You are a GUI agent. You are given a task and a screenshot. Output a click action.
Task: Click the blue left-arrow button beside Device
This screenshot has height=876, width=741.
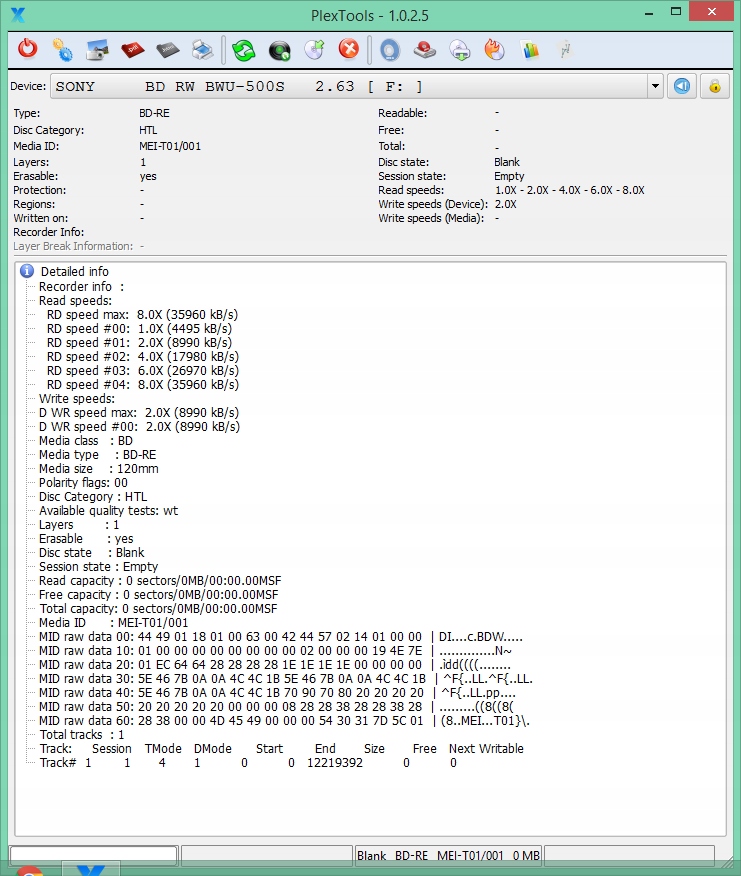[682, 86]
